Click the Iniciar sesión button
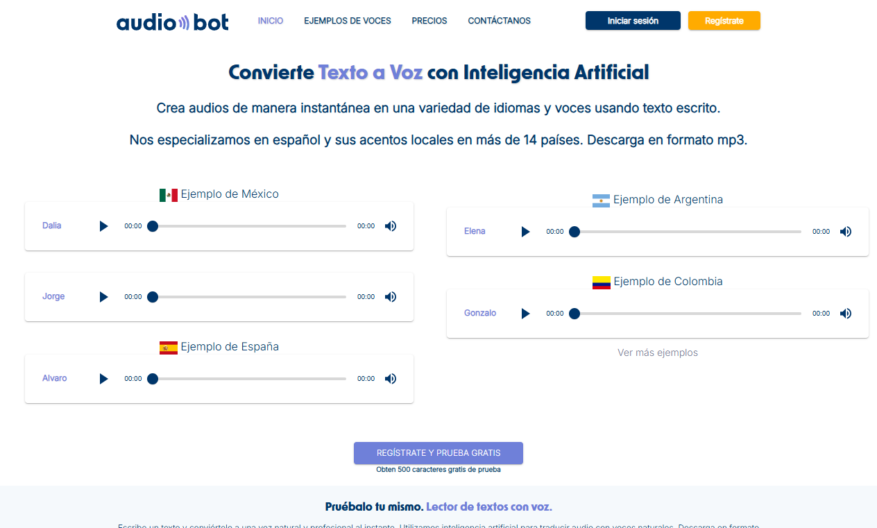 633,21
